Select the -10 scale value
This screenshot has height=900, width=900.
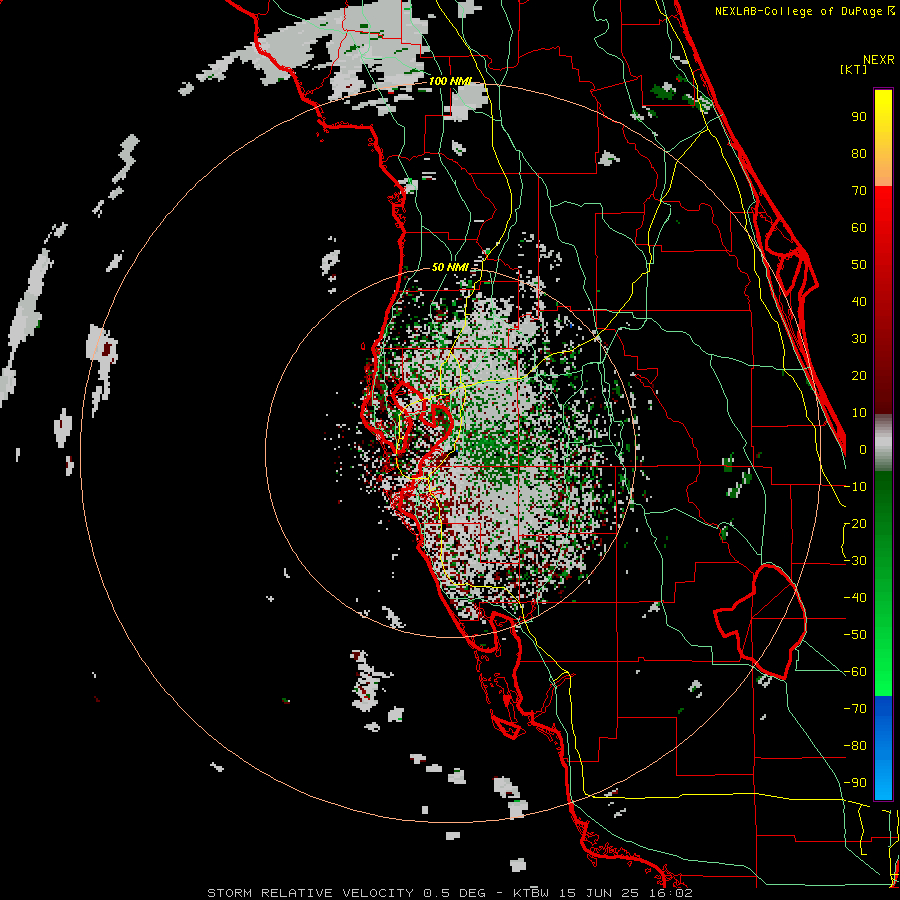[855, 487]
